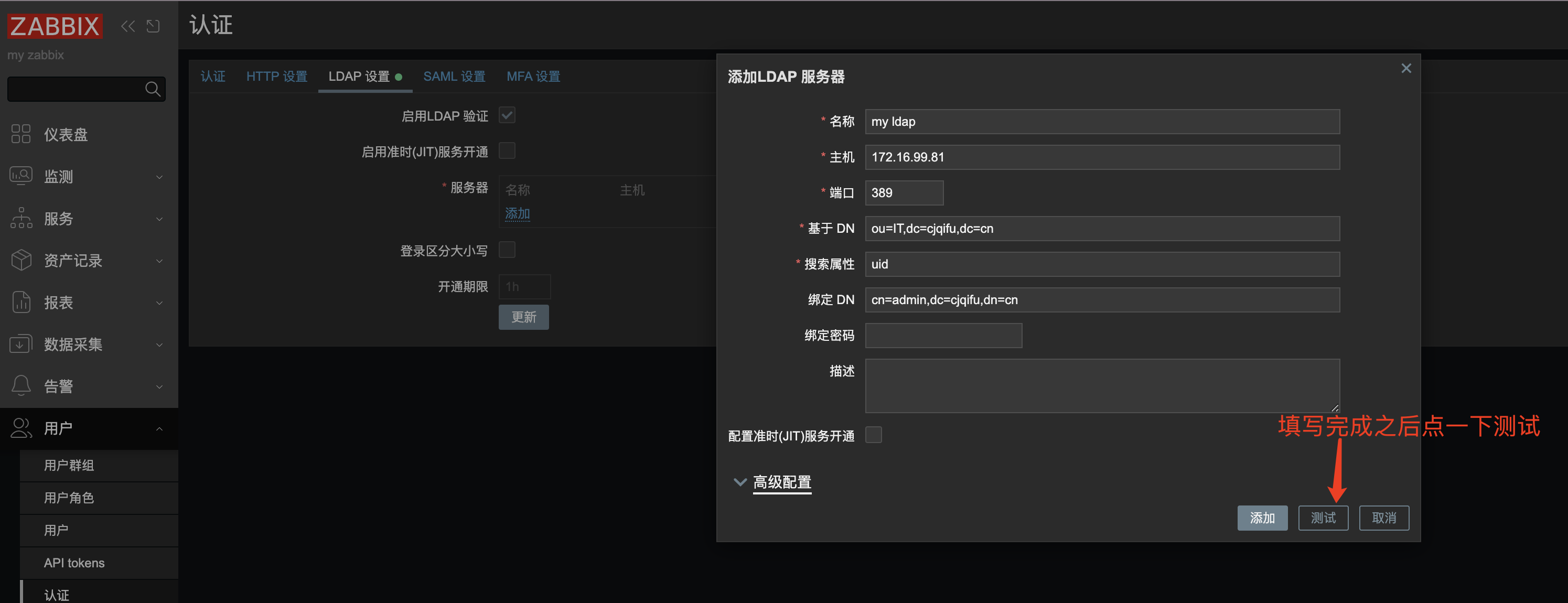The width and height of the screenshot is (1568, 603).
Task: Click the alerts (告警) bell icon
Action: (x=20, y=386)
